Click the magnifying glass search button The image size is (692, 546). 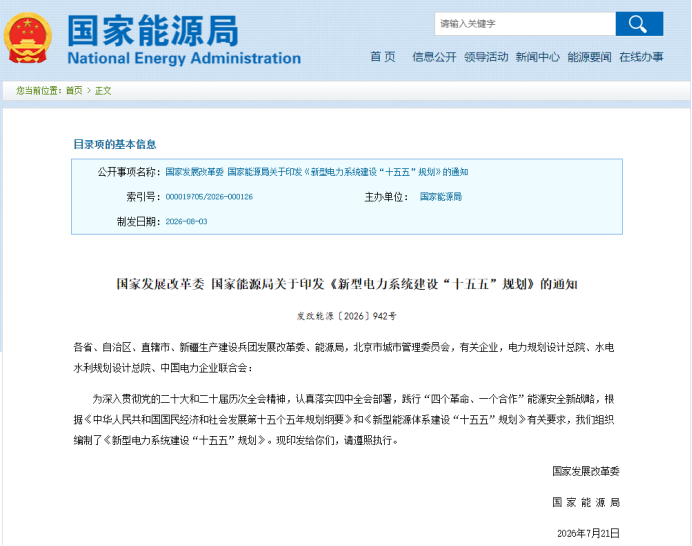tap(639, 24)
